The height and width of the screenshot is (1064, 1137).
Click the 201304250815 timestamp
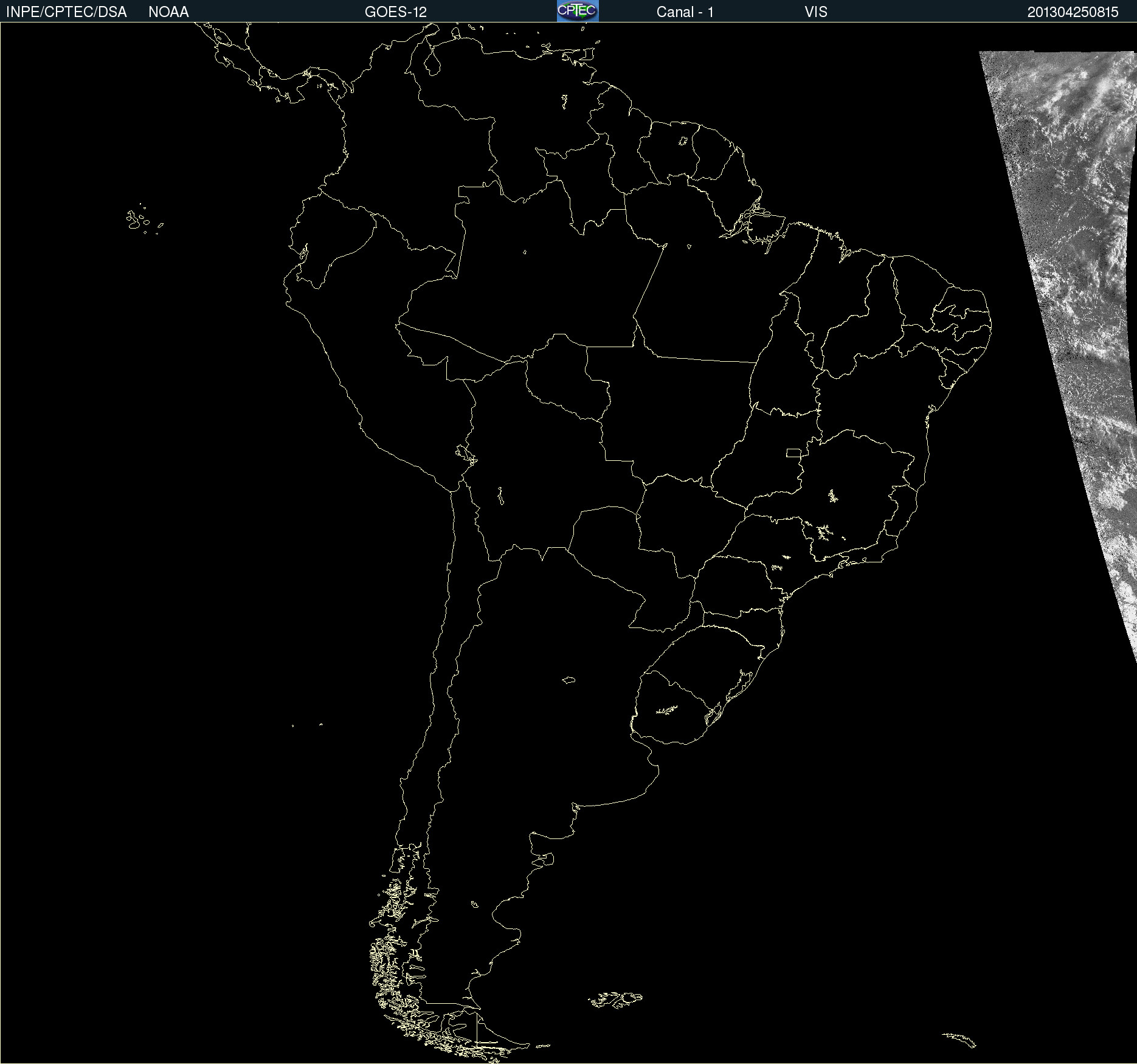(1073, 12)
